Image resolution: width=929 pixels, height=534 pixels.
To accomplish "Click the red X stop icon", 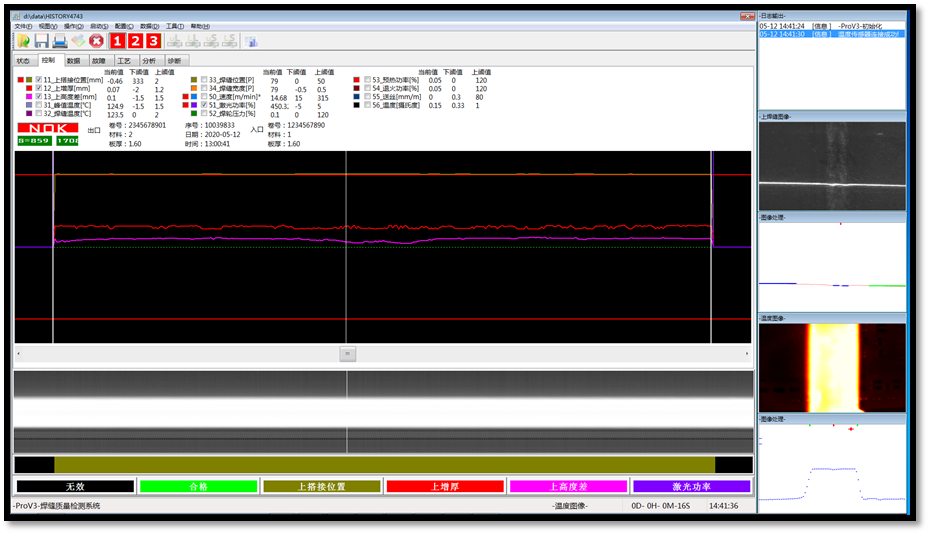I will (96, 41).
